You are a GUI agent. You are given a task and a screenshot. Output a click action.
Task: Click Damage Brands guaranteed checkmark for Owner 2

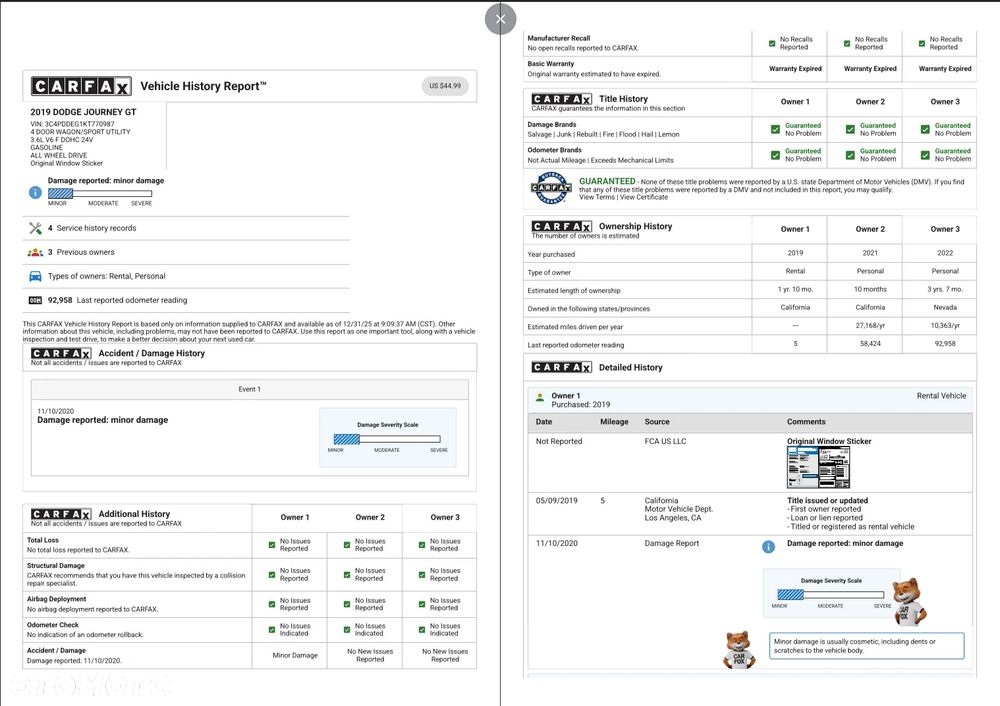(850, 129)
